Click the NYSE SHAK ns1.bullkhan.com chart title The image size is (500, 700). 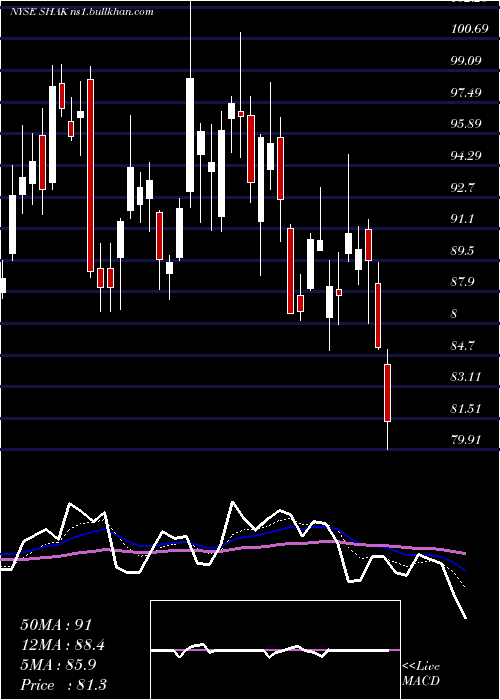click(81, 12)
